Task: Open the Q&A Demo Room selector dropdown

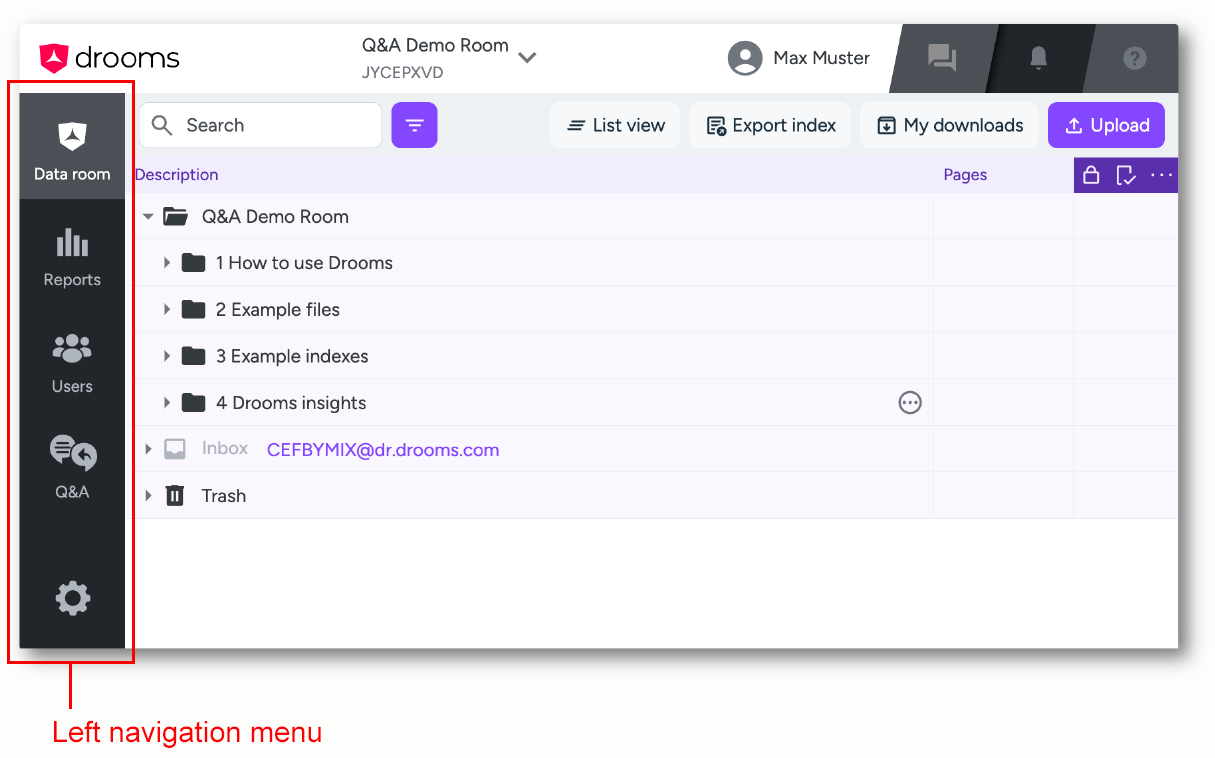Action: tap(528, 58)
